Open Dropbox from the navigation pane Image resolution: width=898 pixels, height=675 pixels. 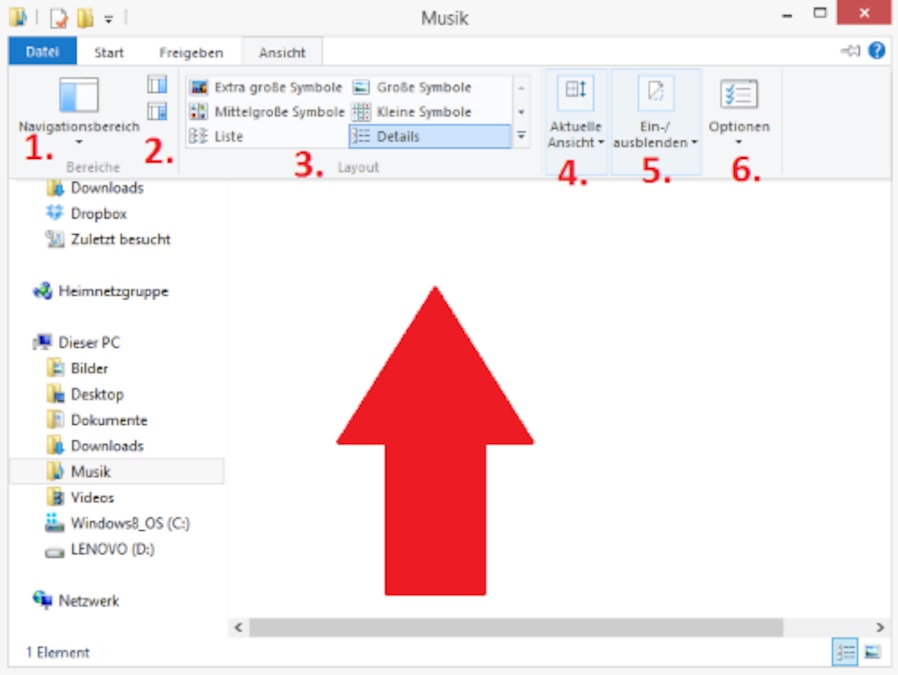(100, 213)
